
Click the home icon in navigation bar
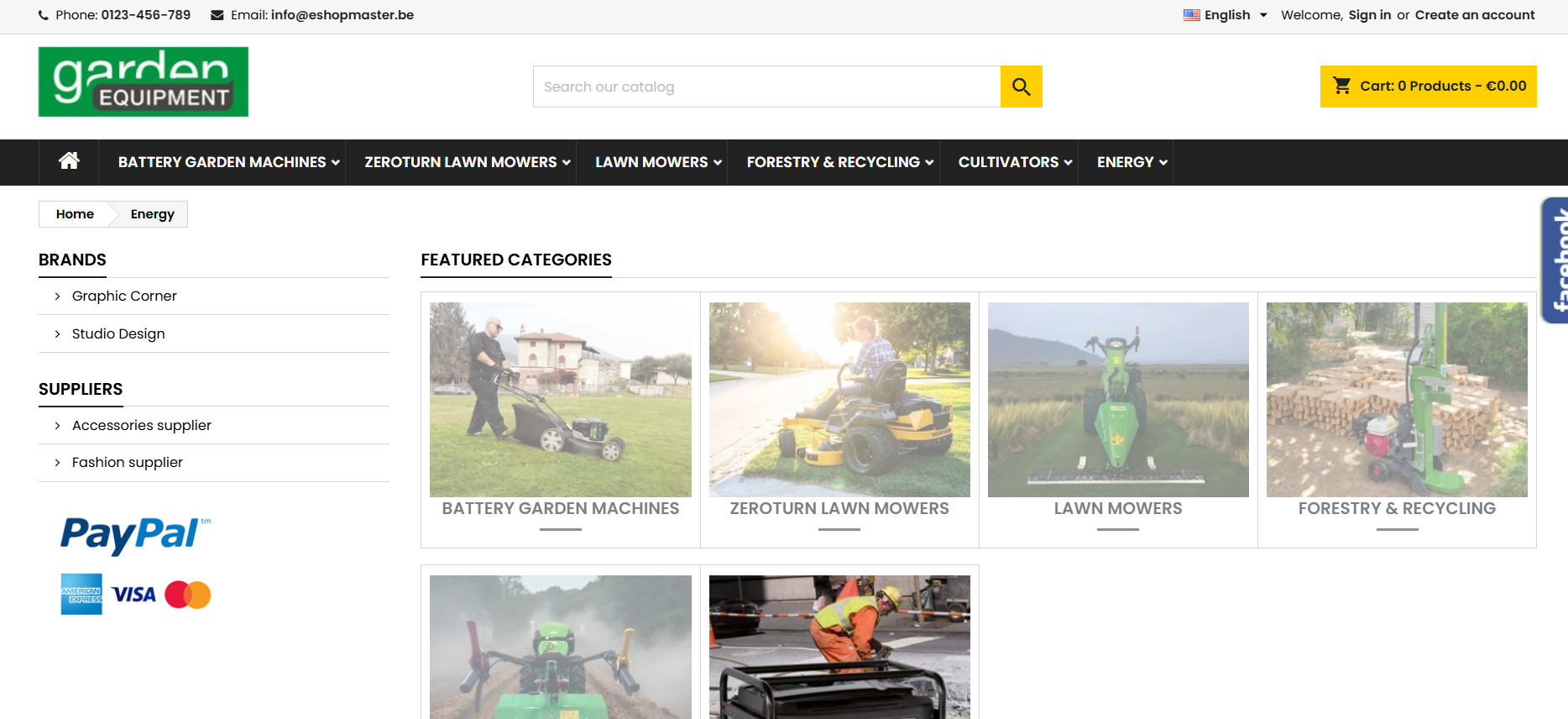[69, 161]
